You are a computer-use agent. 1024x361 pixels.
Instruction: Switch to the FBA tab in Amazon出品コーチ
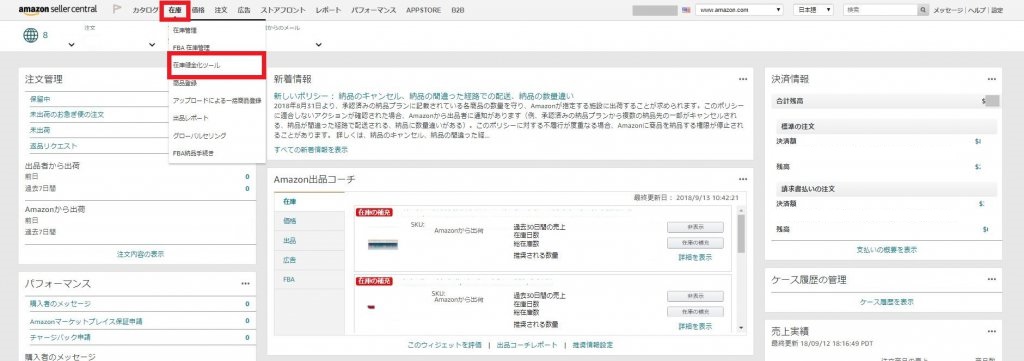pos(309,279)
